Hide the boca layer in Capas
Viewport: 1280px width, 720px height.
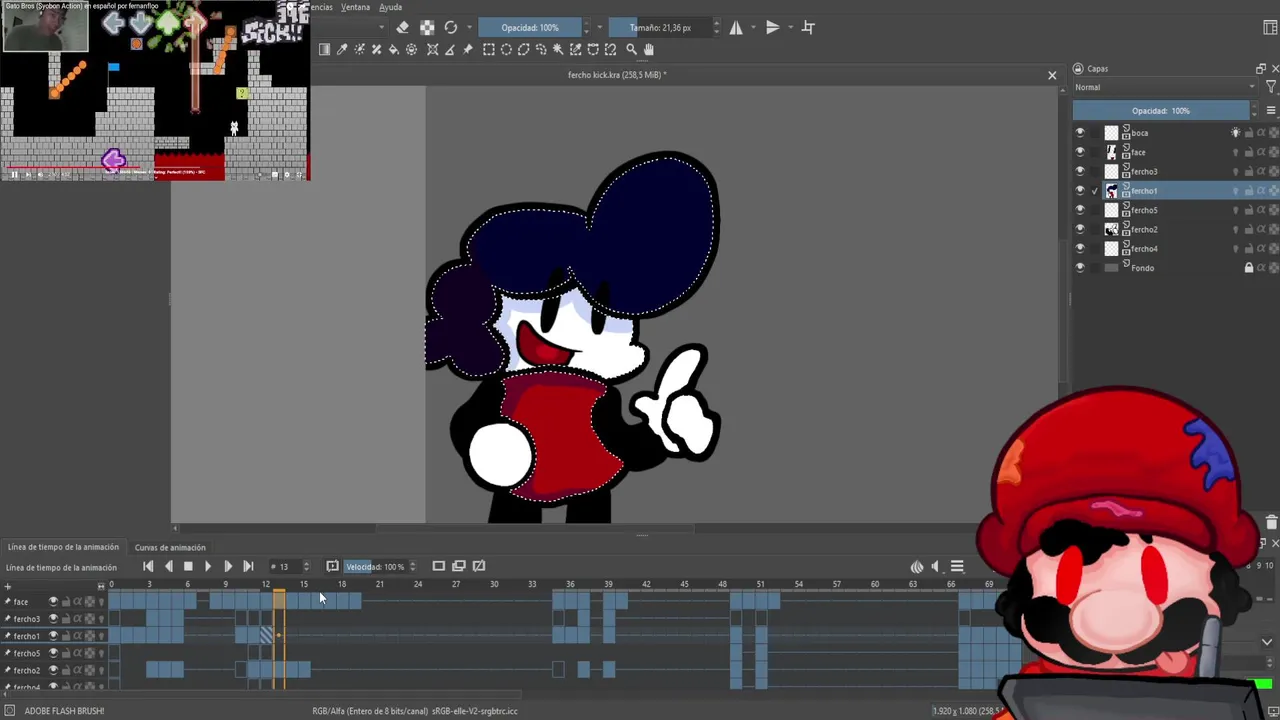point(1079,133)
